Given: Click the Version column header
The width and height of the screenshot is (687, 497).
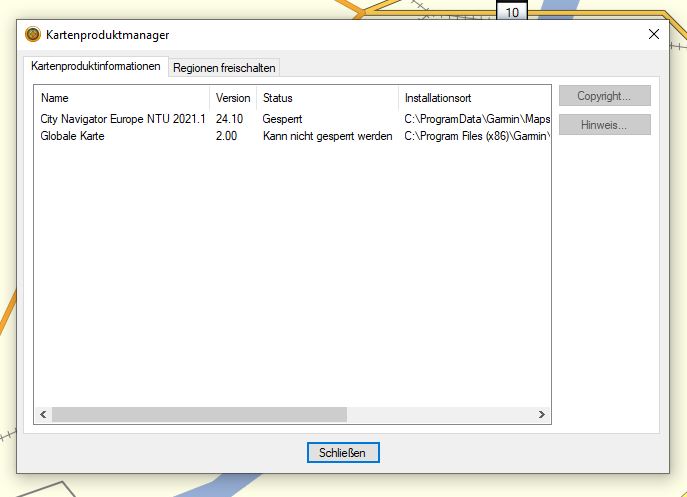Looking at the screenshot, I should (x=233, y=98).
